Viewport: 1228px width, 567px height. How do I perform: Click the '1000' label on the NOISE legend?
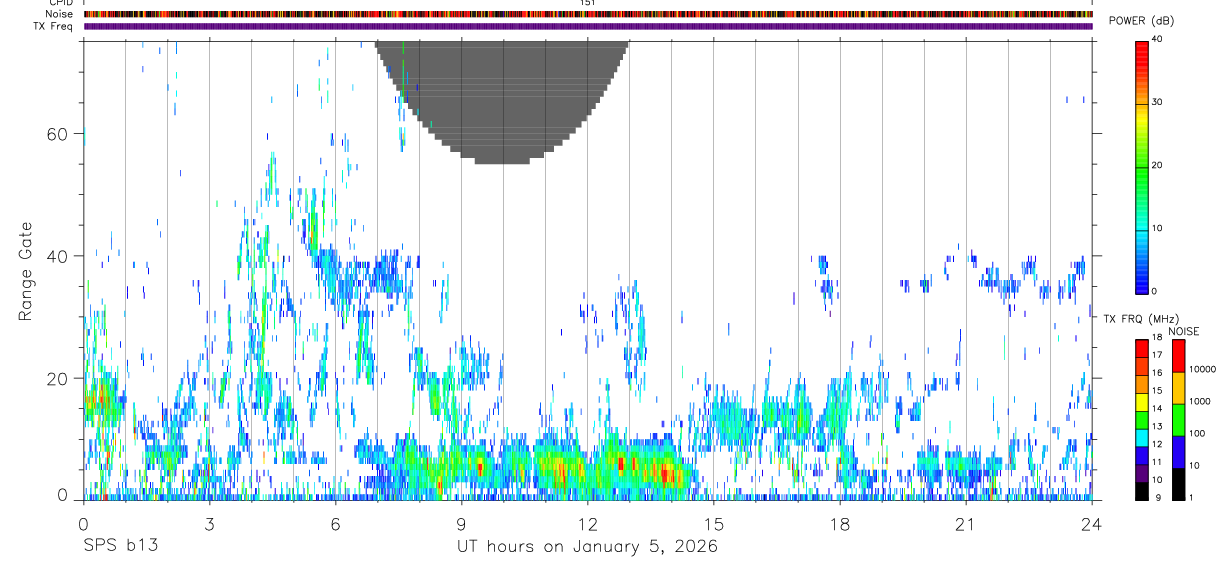click(1200, 402)
